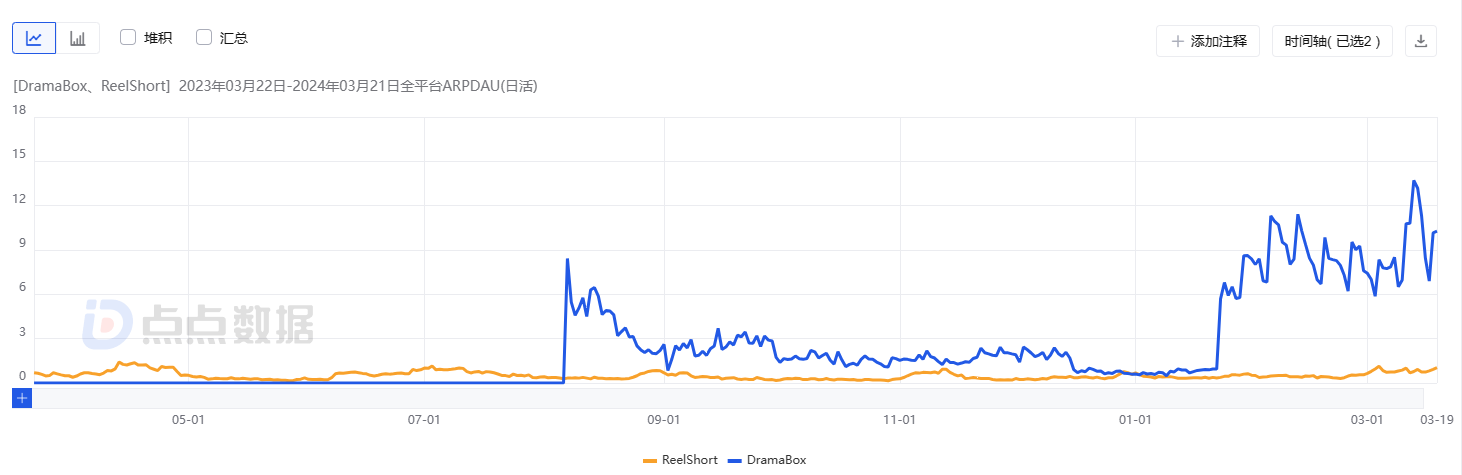Click the 点点数据 watermark logo
The image size is (1462, 475).
(198, 323)
